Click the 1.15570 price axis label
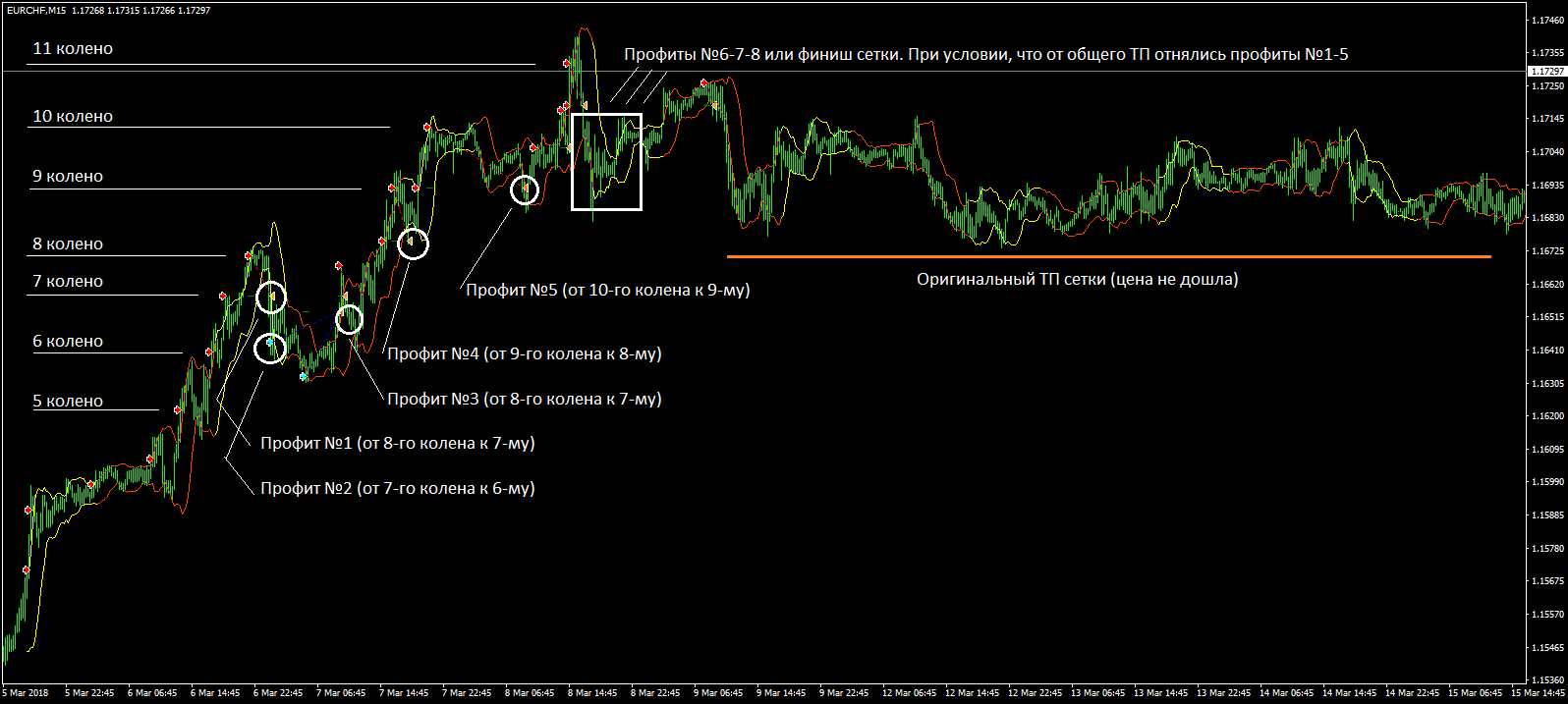The height and width of the screenshot is (704, 1568). point(1547,615)
